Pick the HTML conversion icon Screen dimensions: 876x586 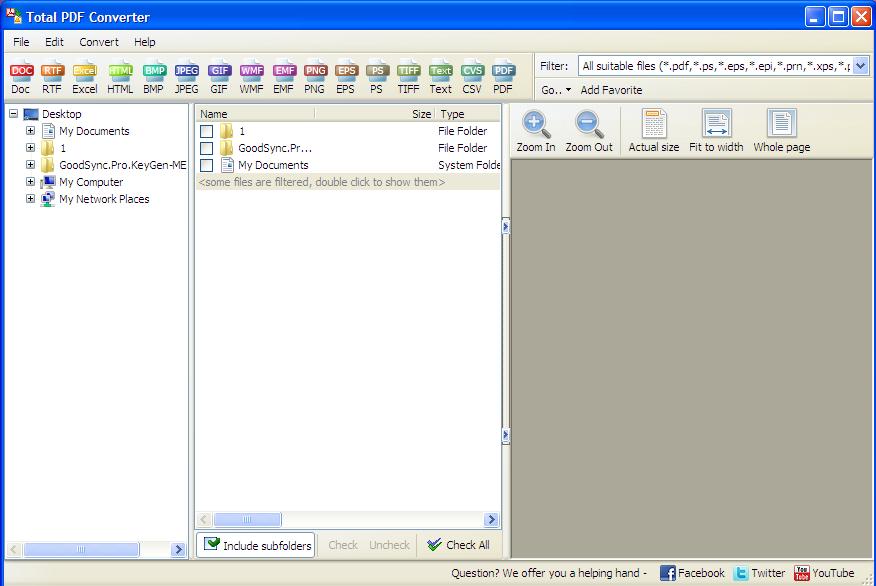(x=120, y=77)
